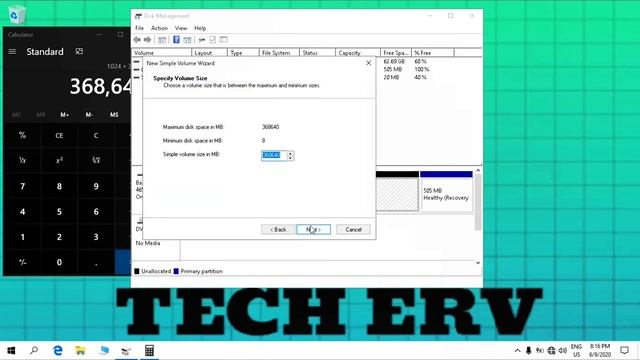Image resolution: width=640 pixels, height=360 pixels.
Task: Sort by Volume column header
Action: click(x=162, y=53)
